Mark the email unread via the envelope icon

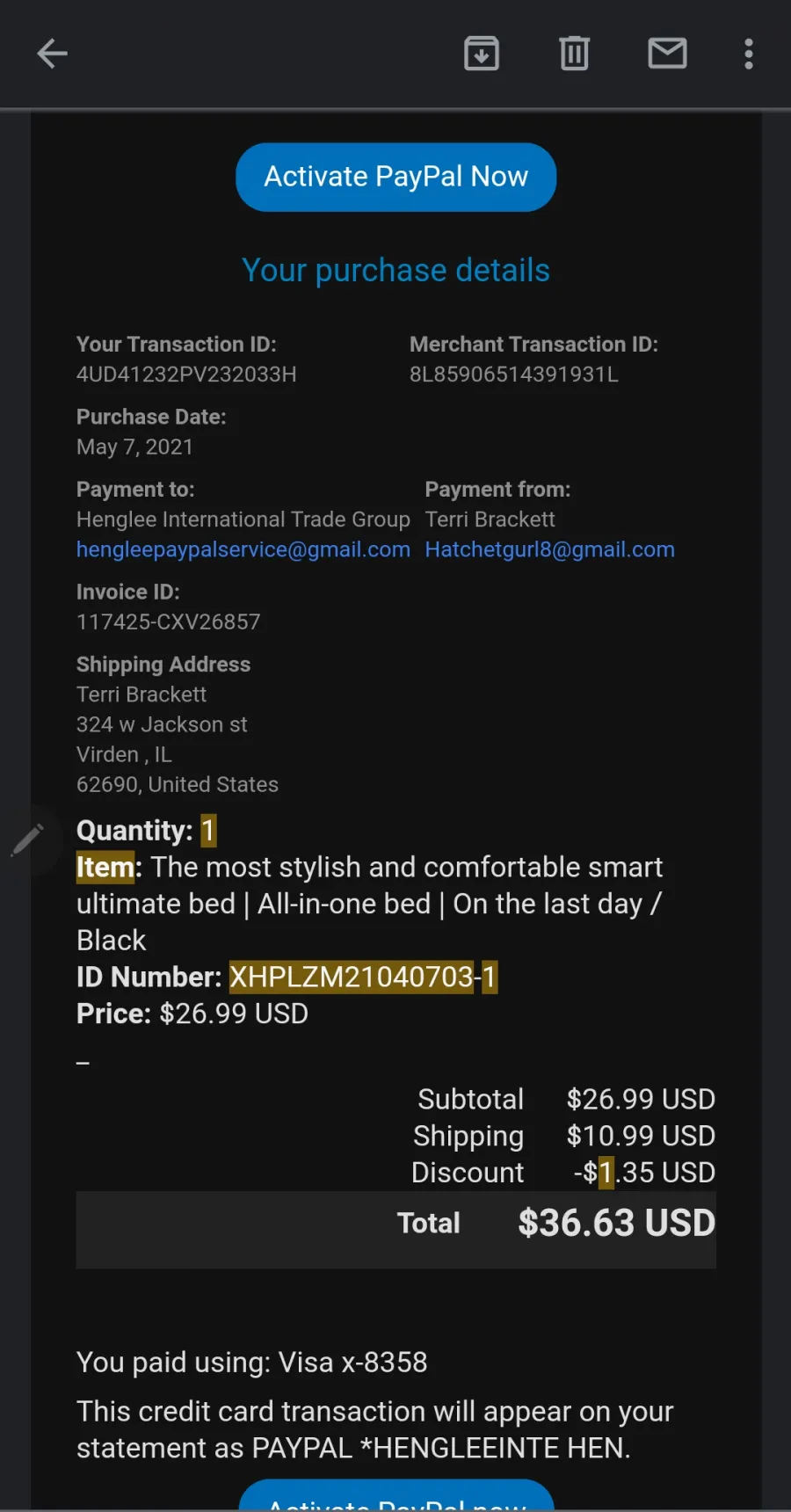(x=667, y=54)
